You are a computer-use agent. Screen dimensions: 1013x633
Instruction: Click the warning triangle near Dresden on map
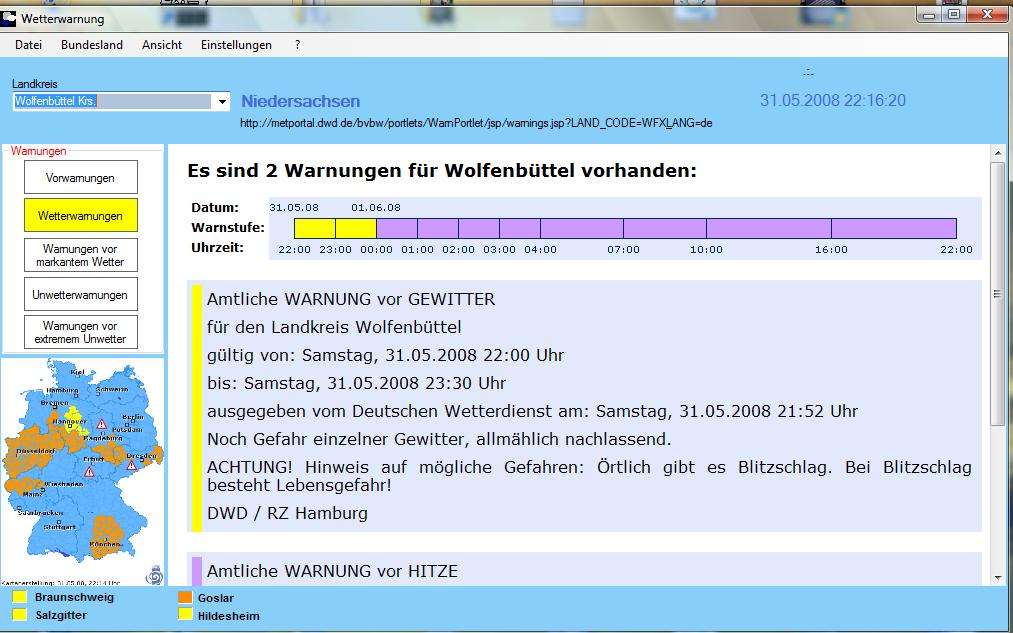click(132, 463)
